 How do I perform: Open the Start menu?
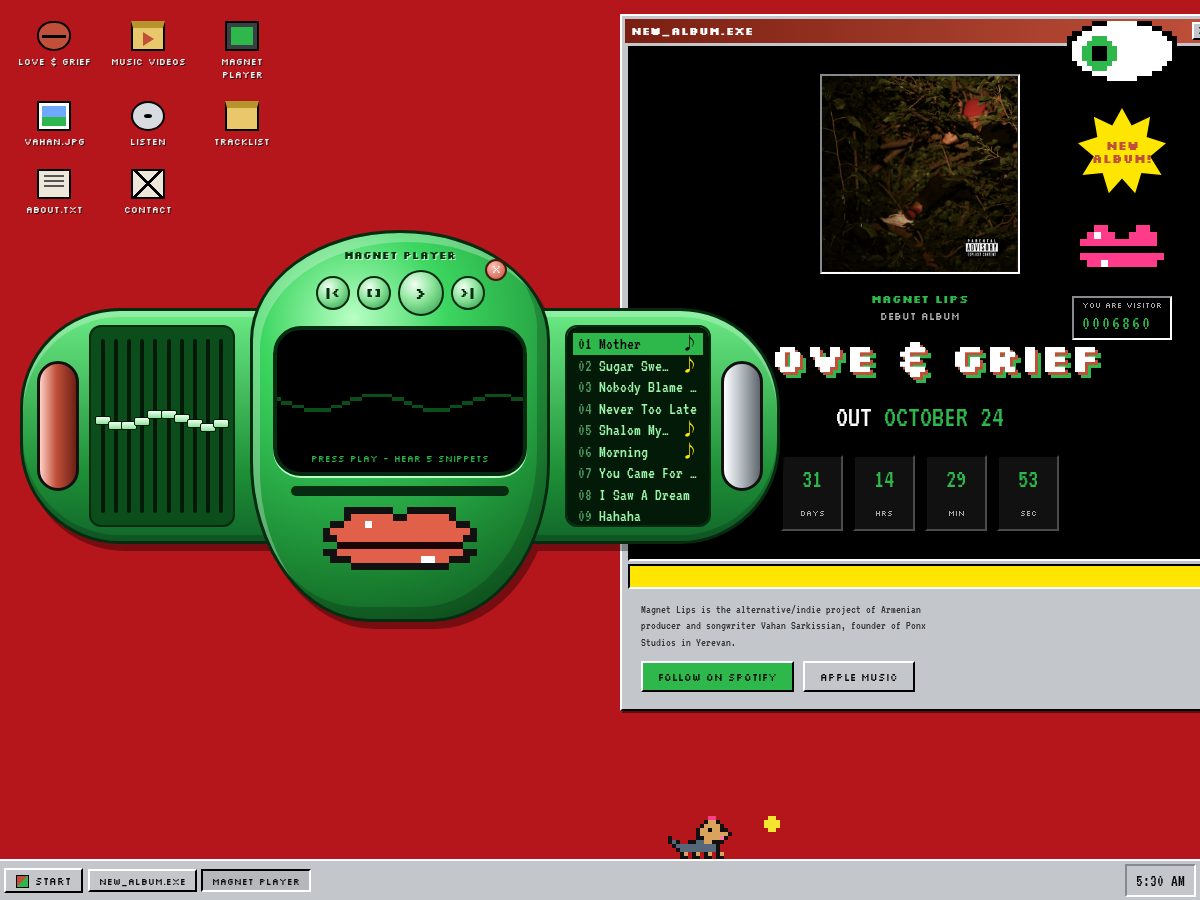[44, 881]
